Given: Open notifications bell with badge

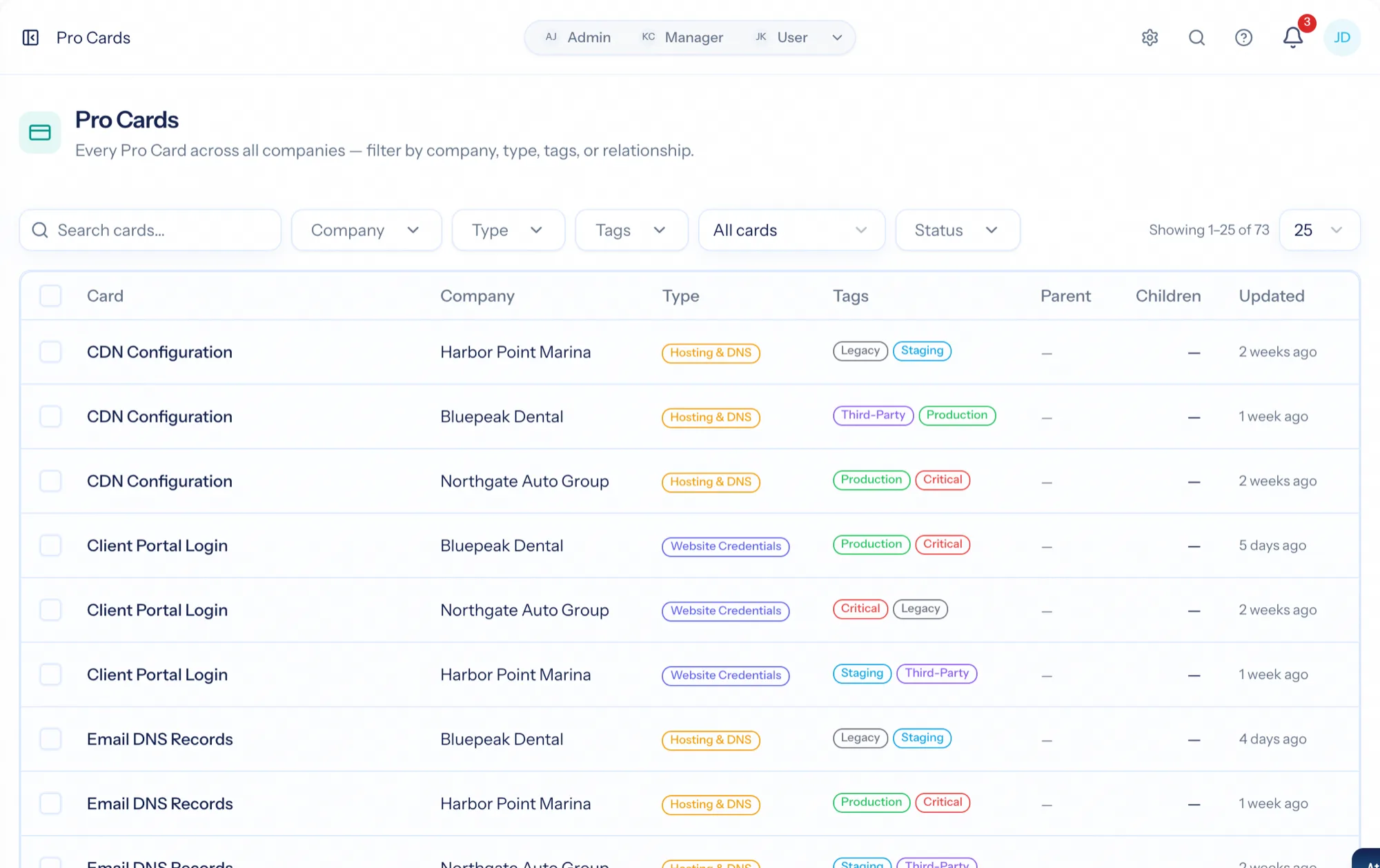Looking at the screenshot, I should point(1293,37).
